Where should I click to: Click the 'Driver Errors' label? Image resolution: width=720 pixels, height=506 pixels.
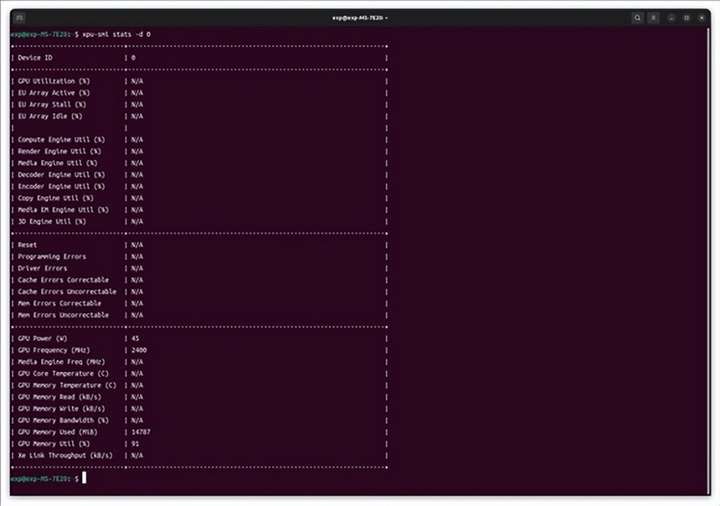(x=42, y=269)
